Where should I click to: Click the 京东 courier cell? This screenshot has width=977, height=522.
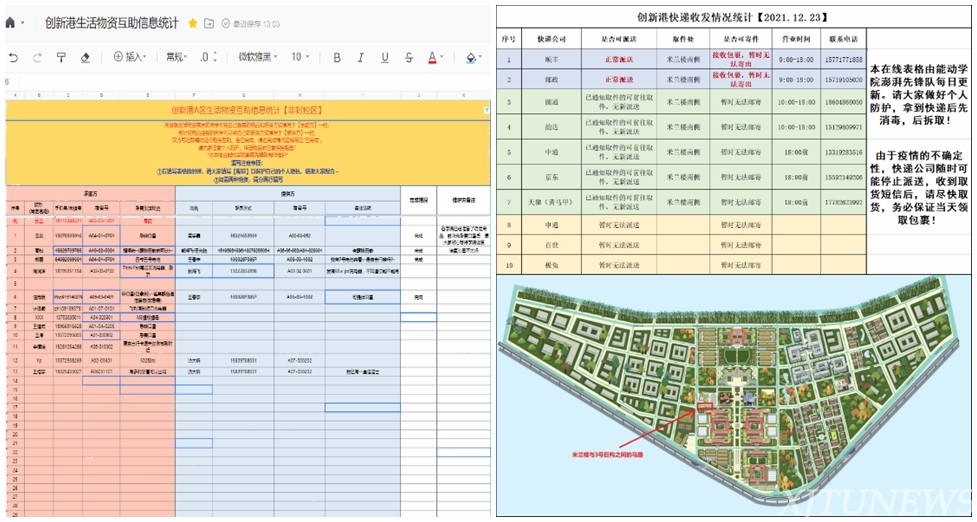coord(551,177)
